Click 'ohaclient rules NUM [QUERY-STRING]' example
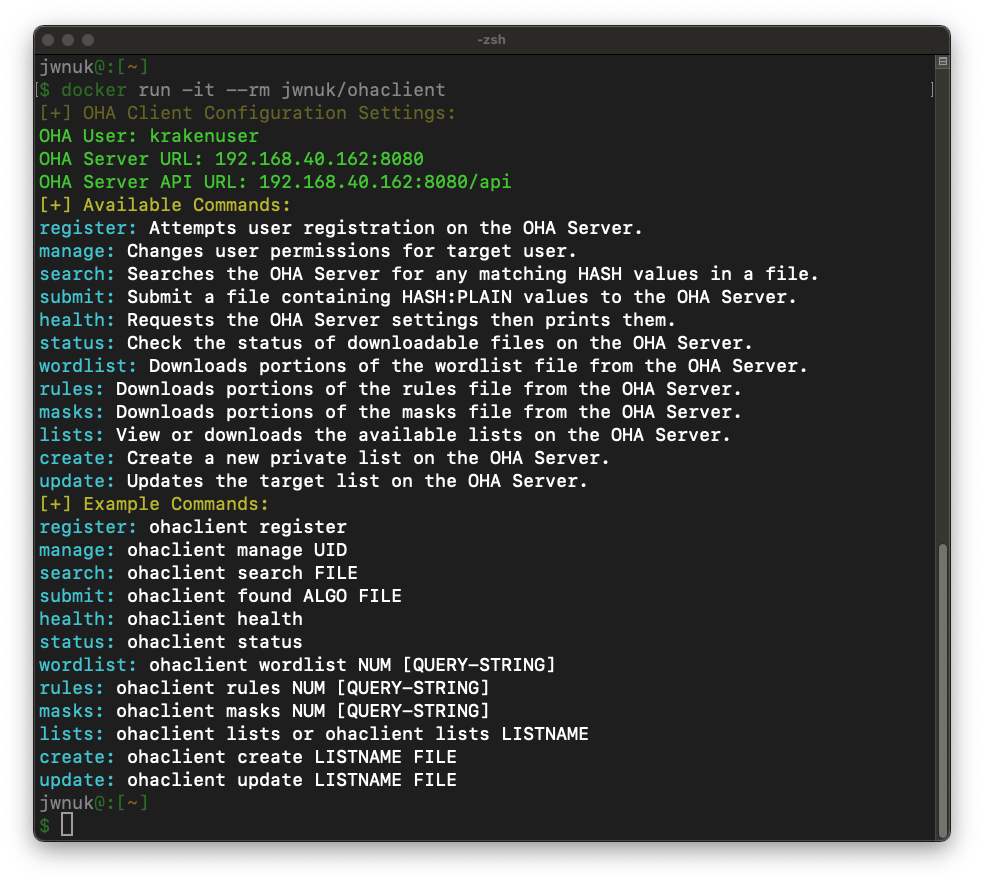 [x=302, y=688]
